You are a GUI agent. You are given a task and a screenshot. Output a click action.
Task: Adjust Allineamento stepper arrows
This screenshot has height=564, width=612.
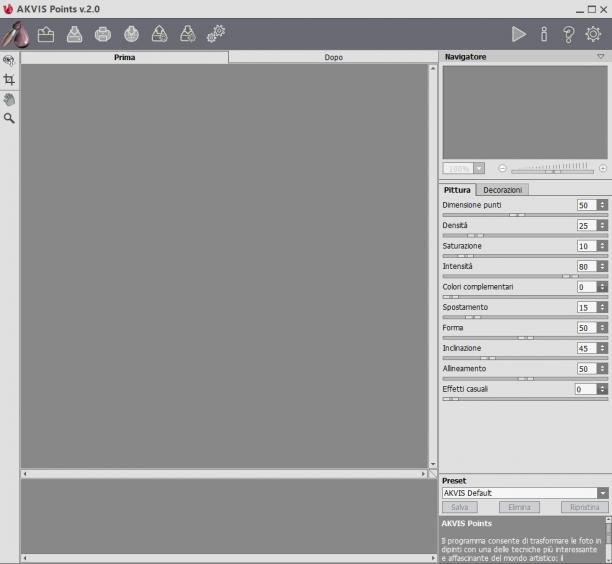click(x=603, y=369)
